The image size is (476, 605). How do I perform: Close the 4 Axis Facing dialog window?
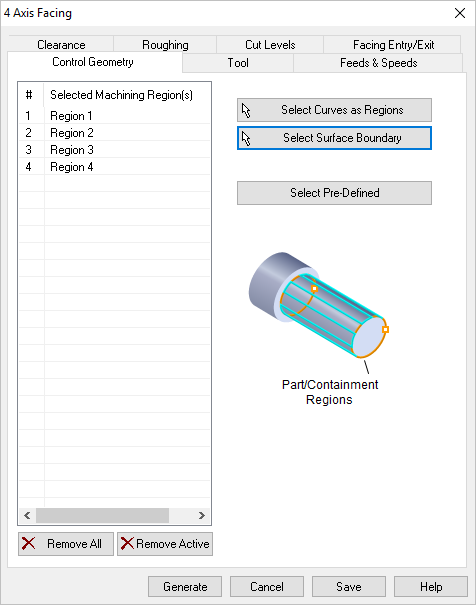460,13
